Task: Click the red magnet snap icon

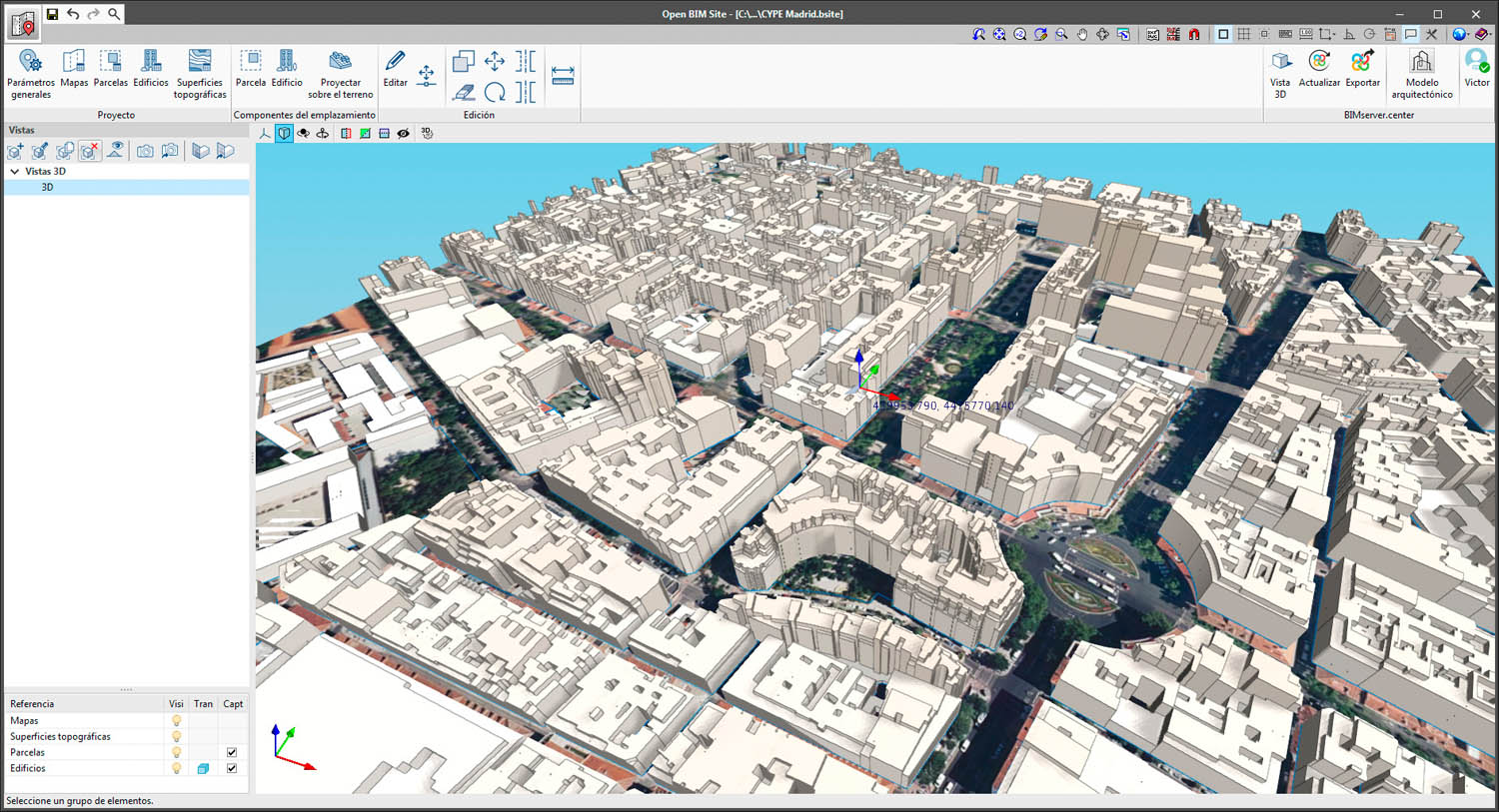Action: (x=1194, y=34)
